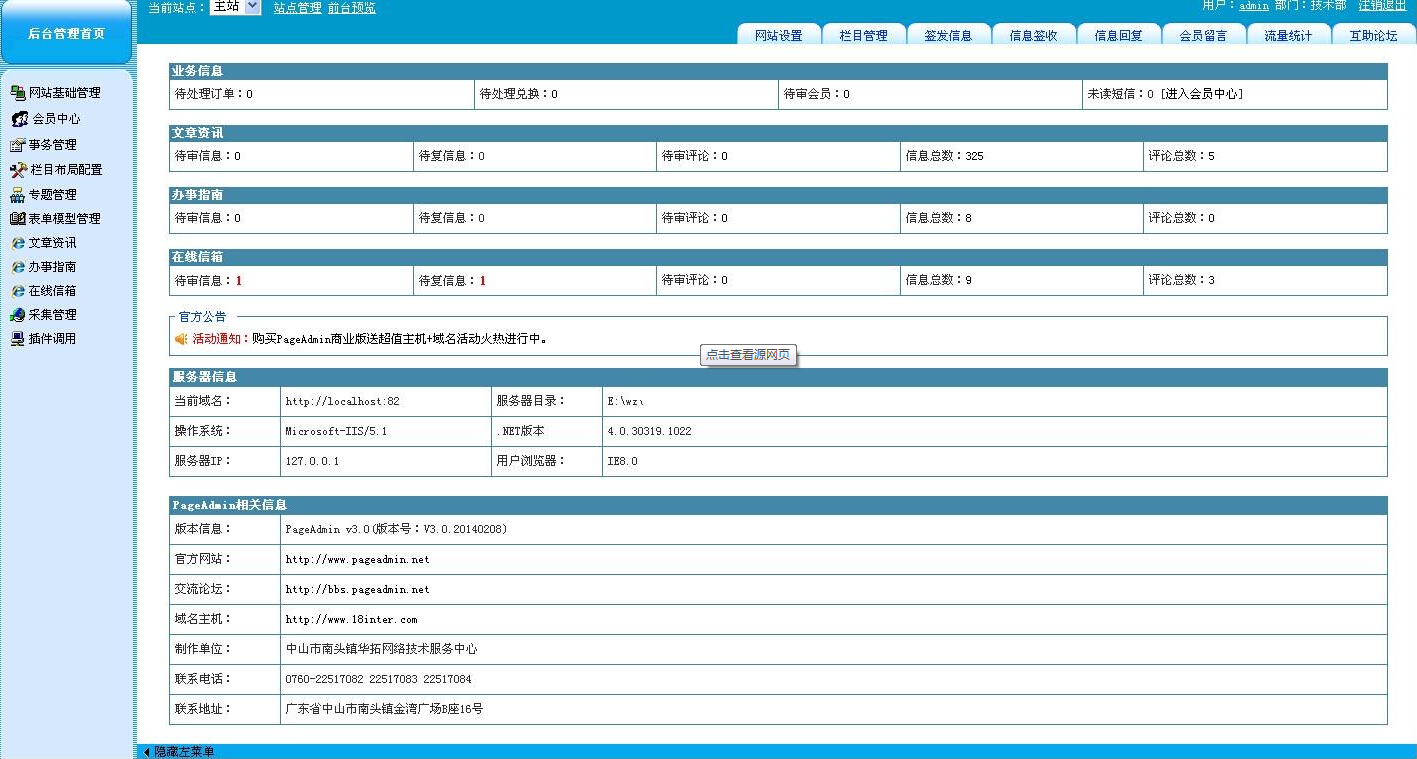Open the 当前站点 主站 dropdown

[x=236, y=7]
